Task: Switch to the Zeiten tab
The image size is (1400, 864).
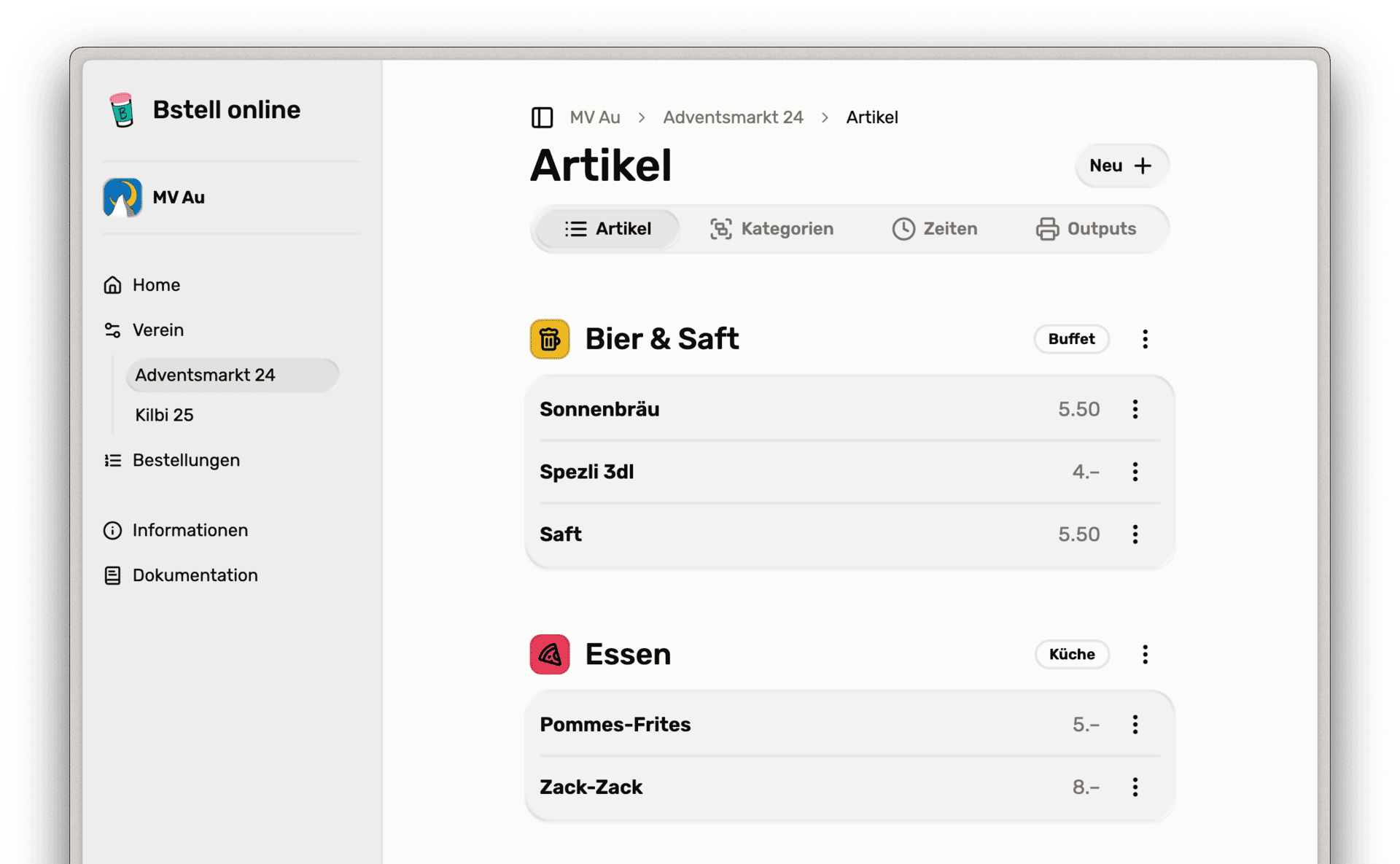Action: (x=935, y=228)
